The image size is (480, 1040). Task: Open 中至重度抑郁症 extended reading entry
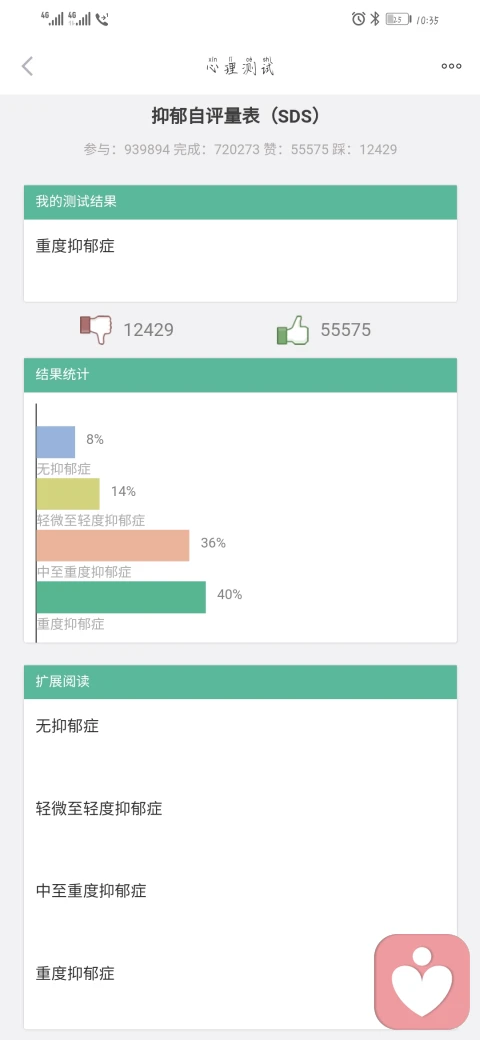coord(240,891)
